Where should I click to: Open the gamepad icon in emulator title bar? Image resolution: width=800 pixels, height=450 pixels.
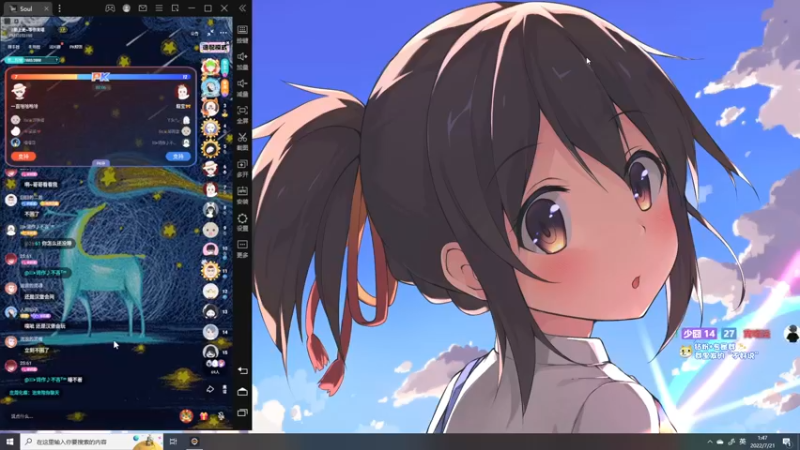point(110,8)
